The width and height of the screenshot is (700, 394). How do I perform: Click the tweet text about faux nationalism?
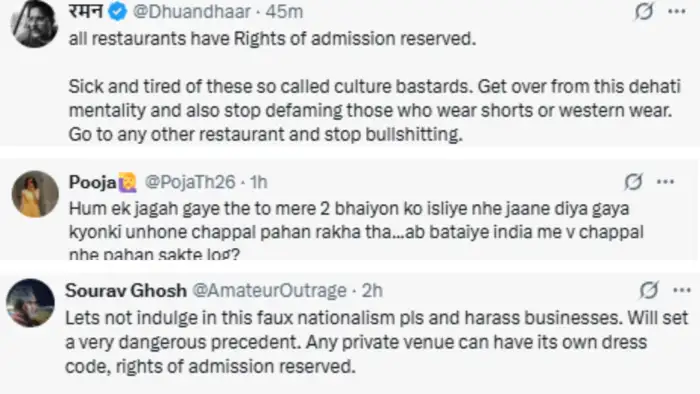pos(377,342)
